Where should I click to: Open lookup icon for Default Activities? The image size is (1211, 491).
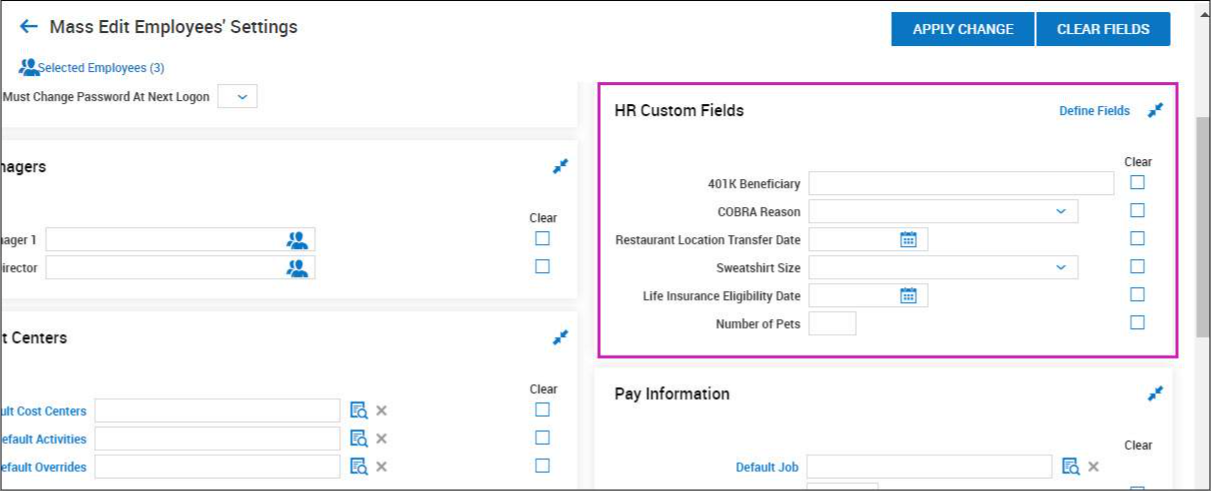pos(359,438)
